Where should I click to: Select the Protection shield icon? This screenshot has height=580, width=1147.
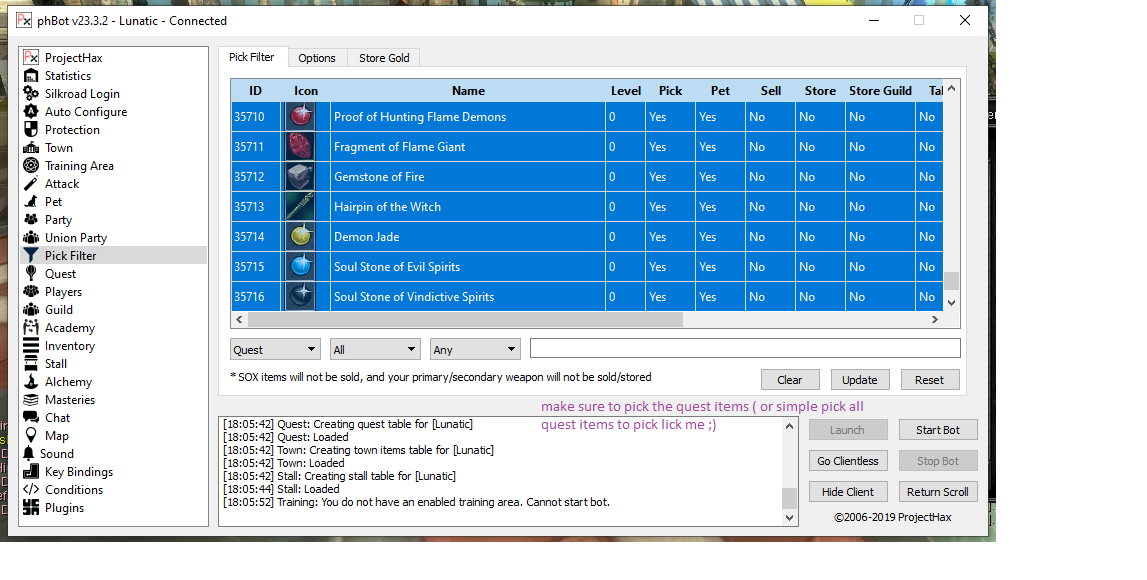pos(31,130)
